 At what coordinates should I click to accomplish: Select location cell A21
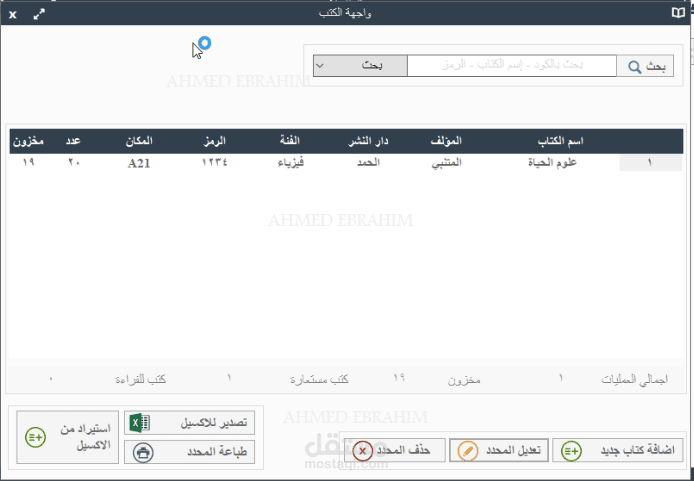pyautogui.click(x=139, y=163)
